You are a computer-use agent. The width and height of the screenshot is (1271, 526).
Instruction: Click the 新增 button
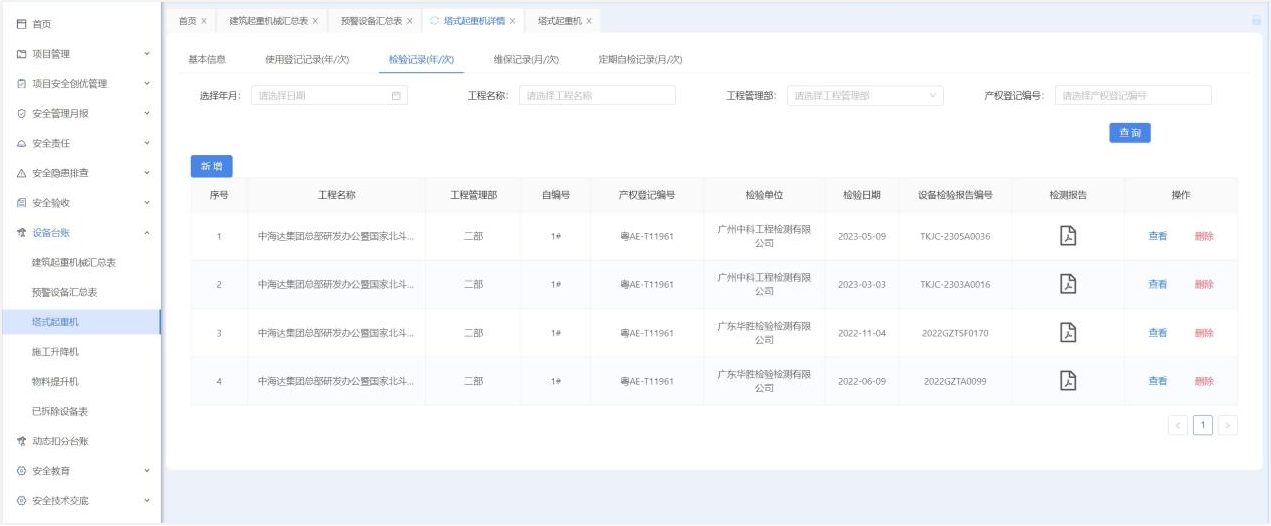tap(211, 166)
